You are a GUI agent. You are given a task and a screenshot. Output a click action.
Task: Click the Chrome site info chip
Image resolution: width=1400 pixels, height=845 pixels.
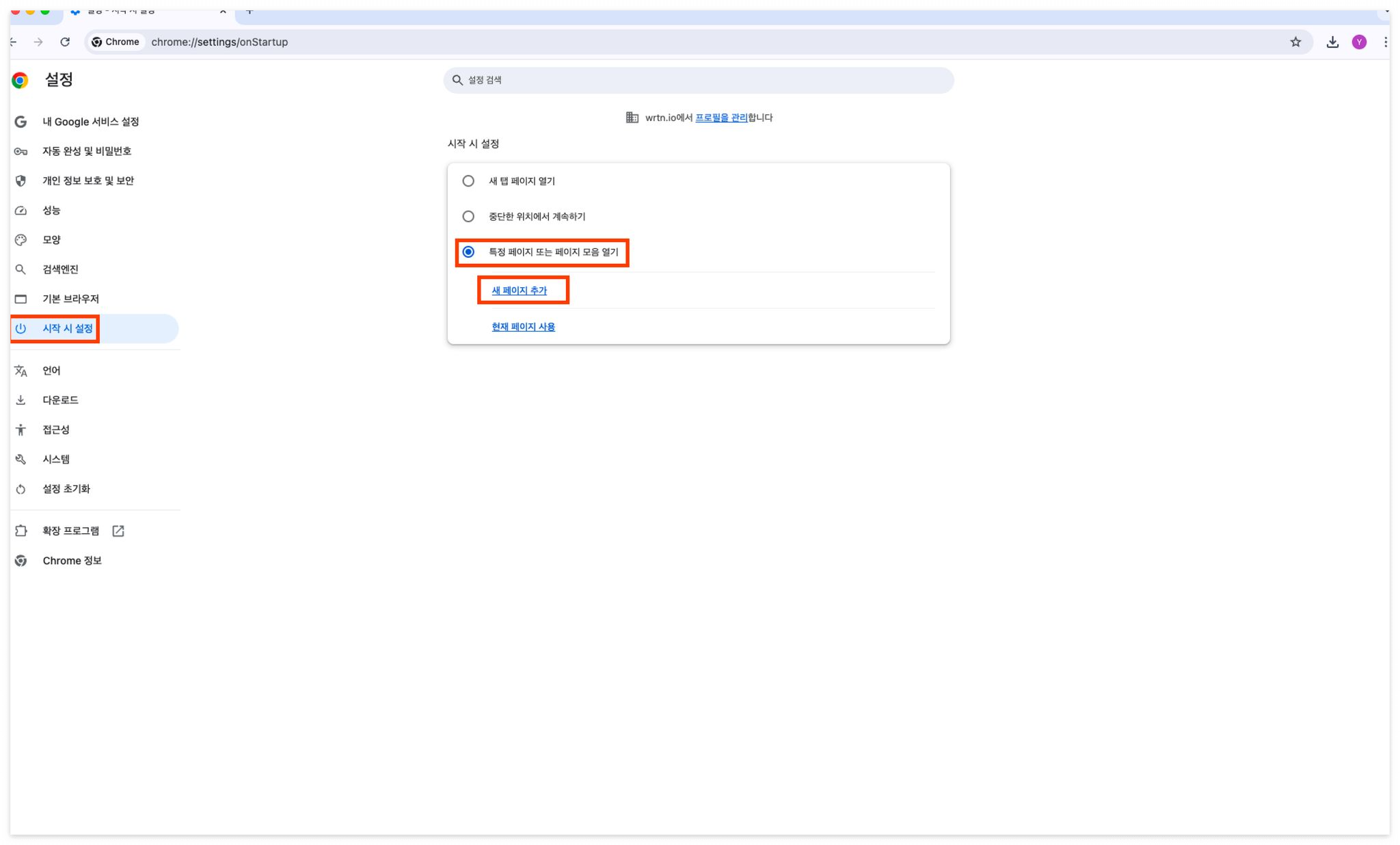116,42
